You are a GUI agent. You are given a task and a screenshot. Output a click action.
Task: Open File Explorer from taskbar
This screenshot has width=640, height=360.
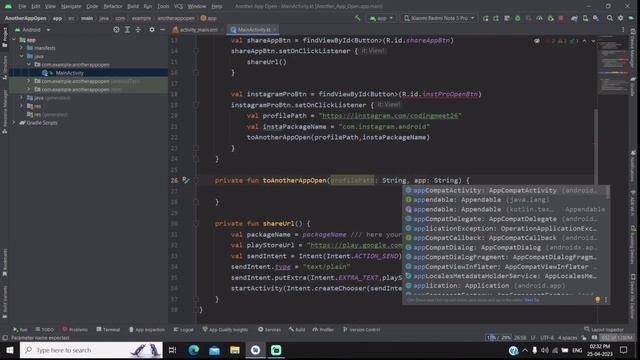click(x=235, y=350)
